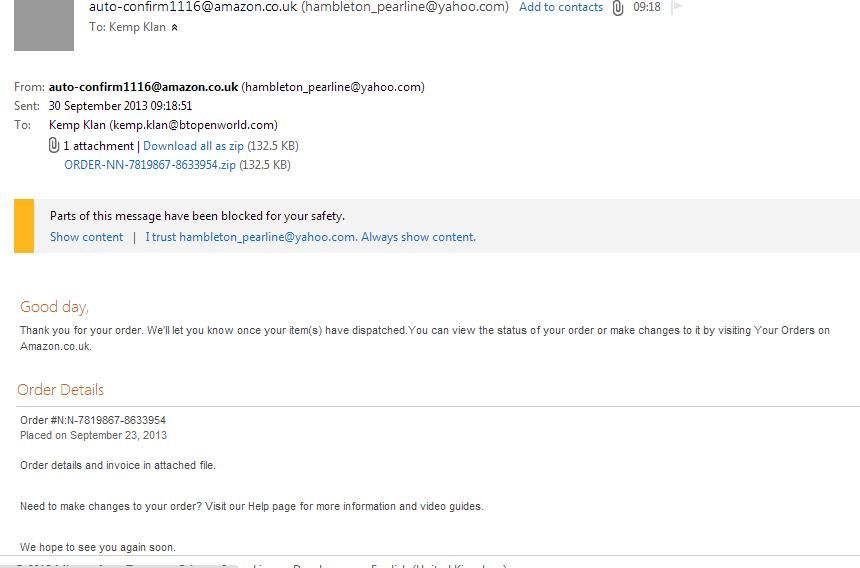Click I trust hambleton_pearline@yahoo.com Always show content
Image resolution: width=860 pixels, height=568 pixels.
[x=310, y=237]
